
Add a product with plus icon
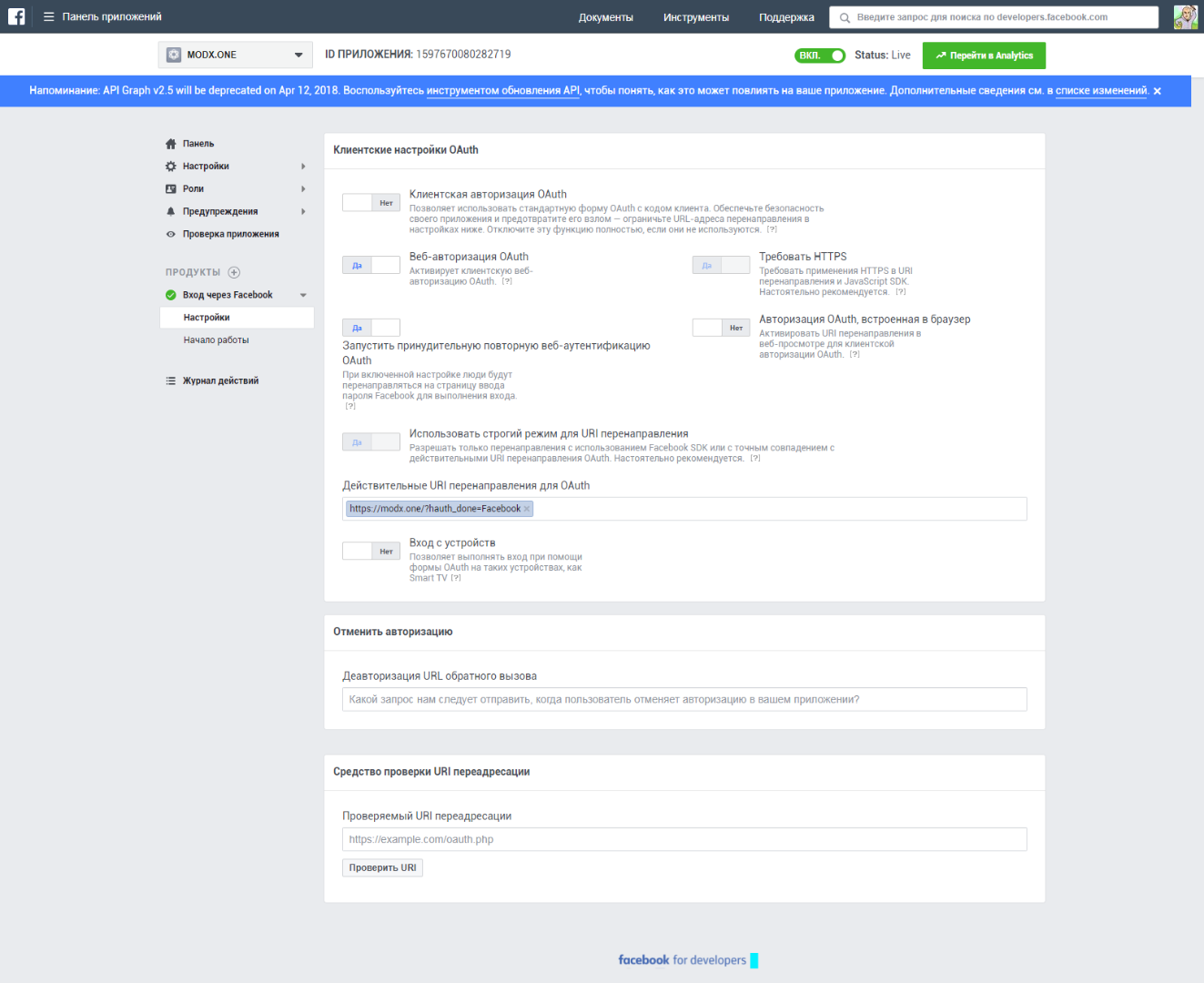pos(234,272)
